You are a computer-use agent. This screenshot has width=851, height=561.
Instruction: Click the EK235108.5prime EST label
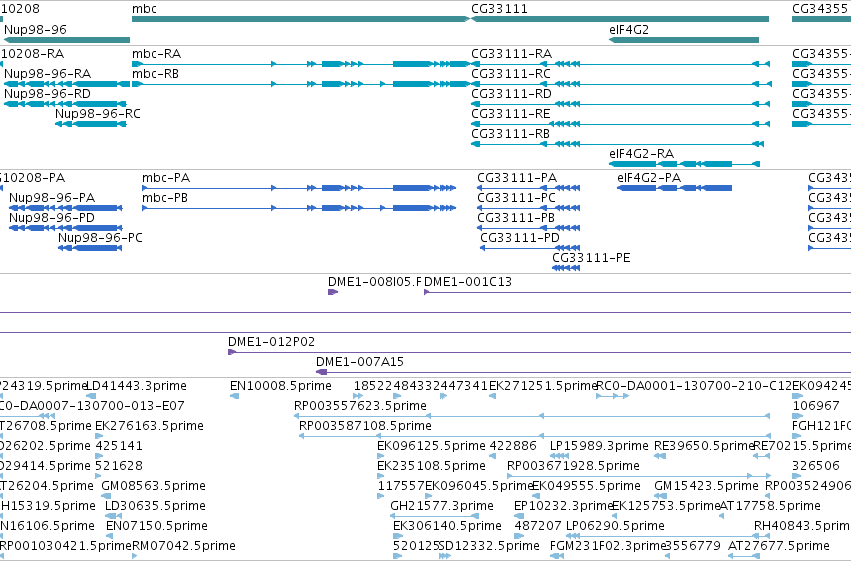point(431,467)
